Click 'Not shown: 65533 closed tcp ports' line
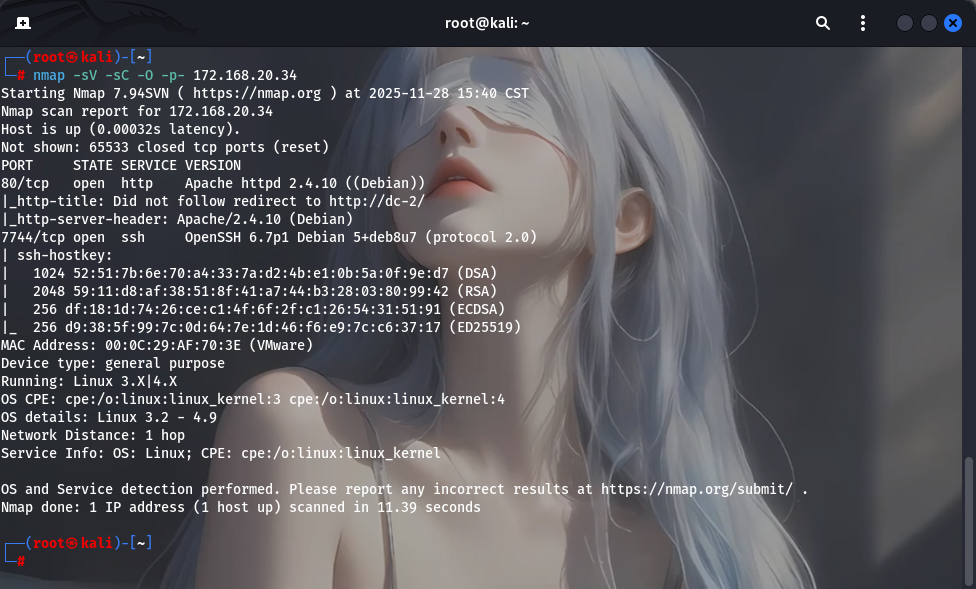Screen dimensions: 976x589 click(x=165, y=148)
